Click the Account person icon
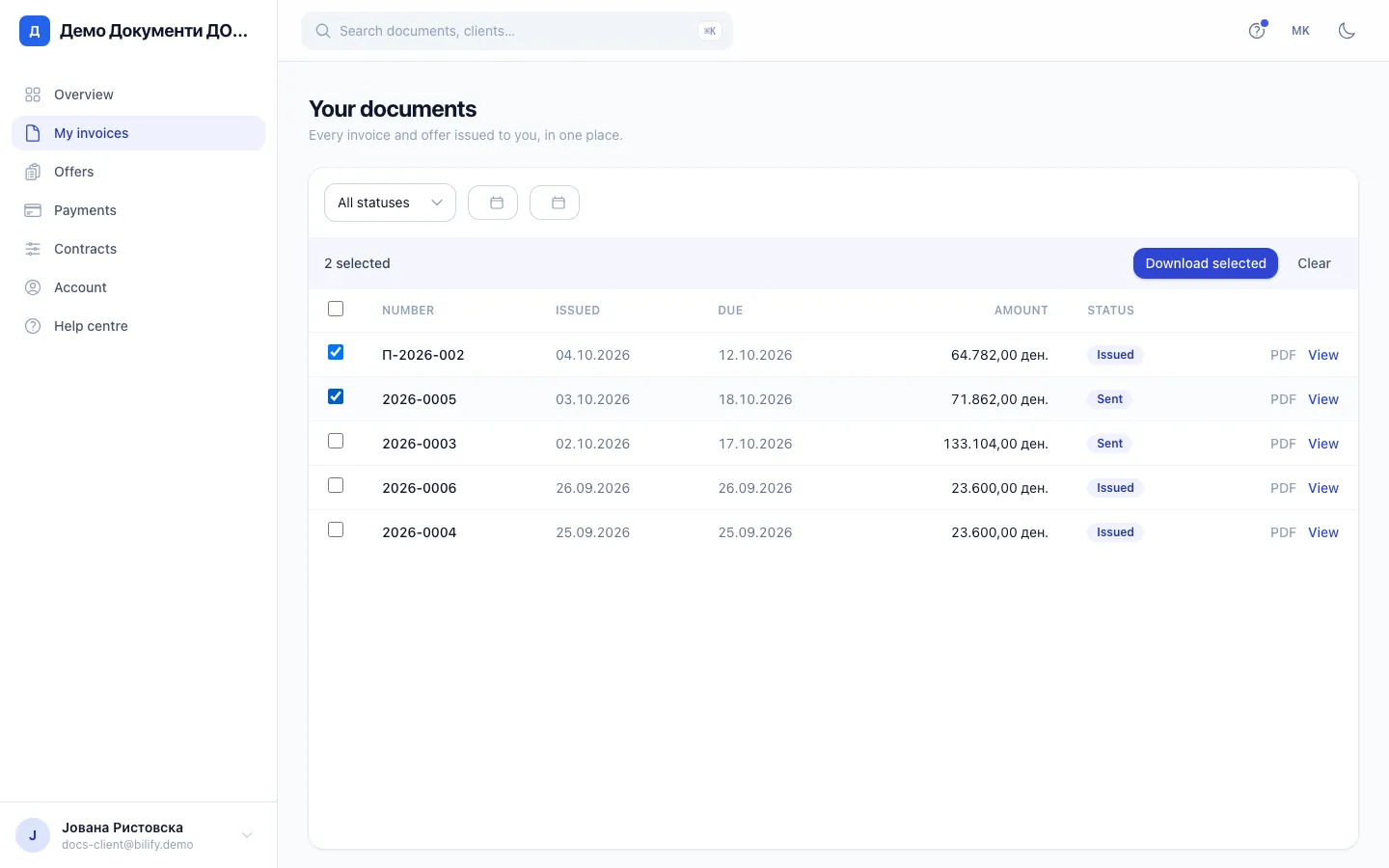Screen dimensions: 1389x868 [x=33, y=287]
